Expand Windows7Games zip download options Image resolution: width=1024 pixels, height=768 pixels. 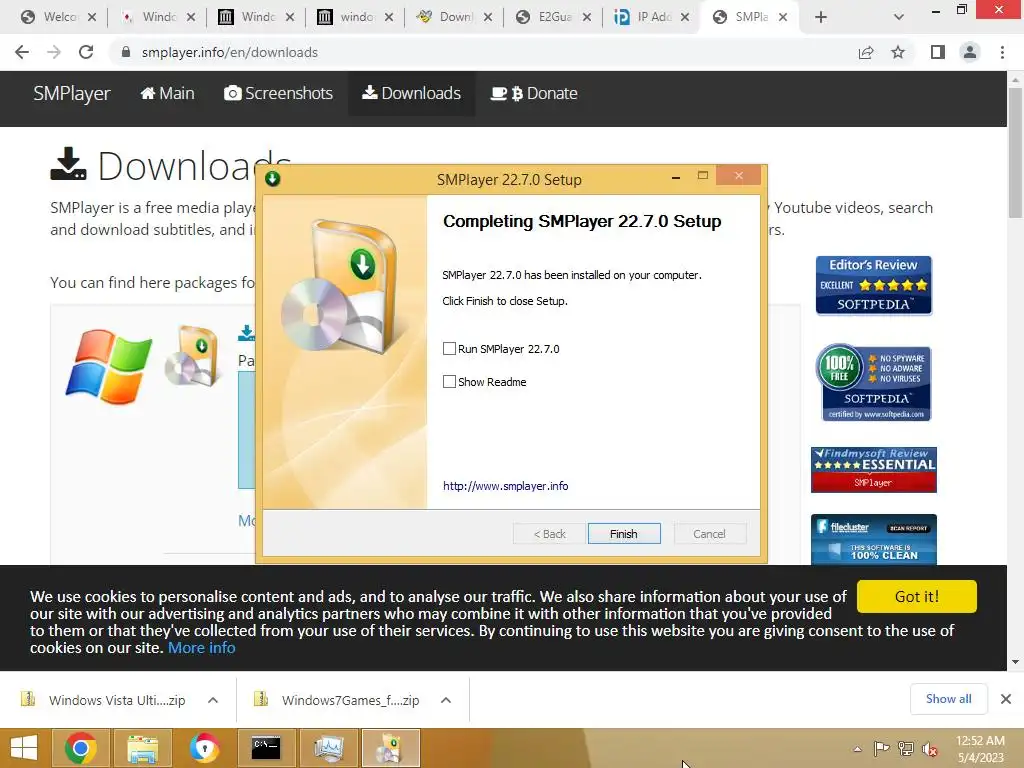click(446, 700)
